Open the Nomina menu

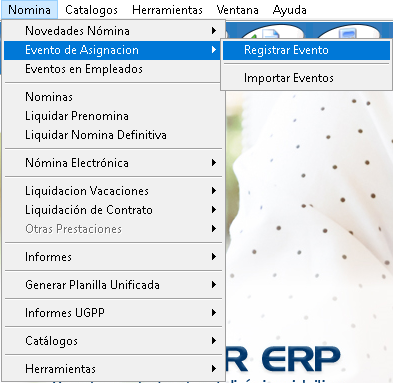pos(29,10)
